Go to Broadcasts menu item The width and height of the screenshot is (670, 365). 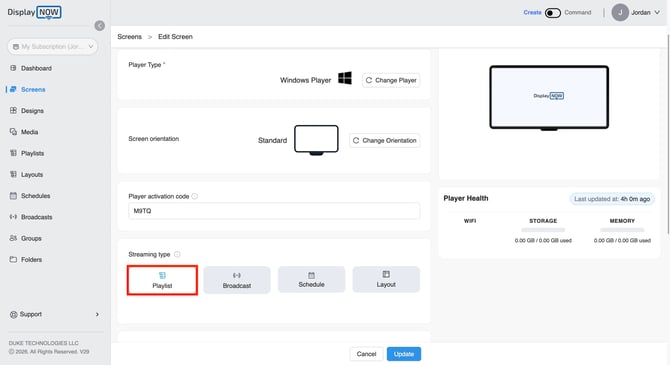click(37, 217)
